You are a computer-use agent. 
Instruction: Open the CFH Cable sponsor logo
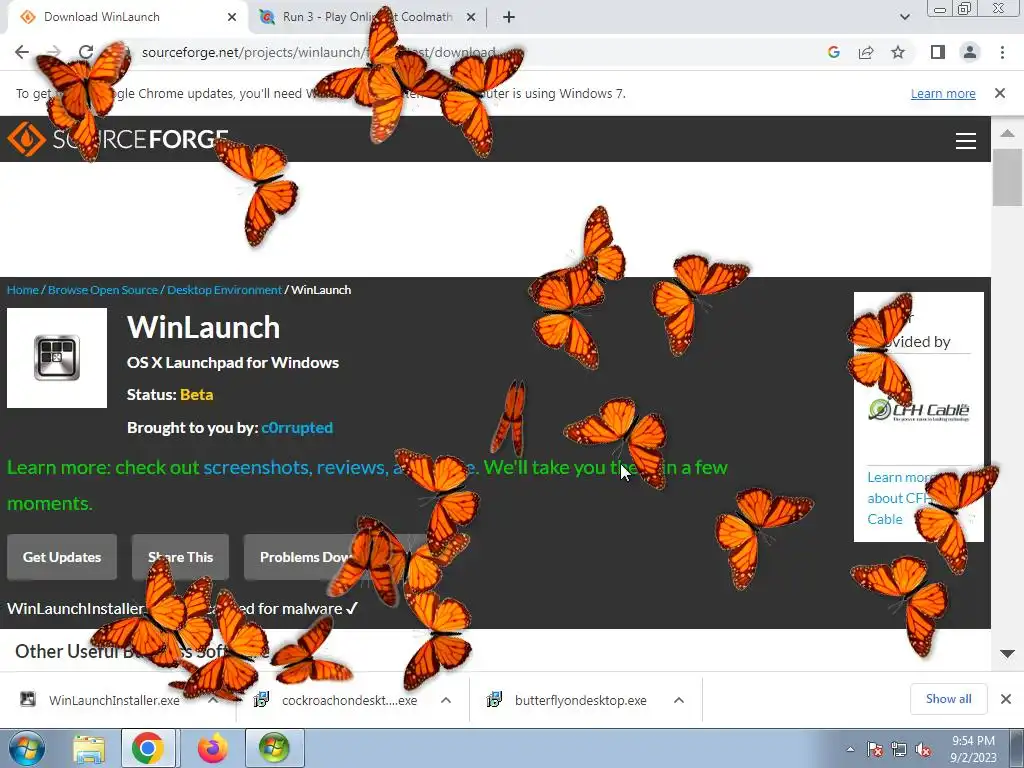tap(918, 410)
